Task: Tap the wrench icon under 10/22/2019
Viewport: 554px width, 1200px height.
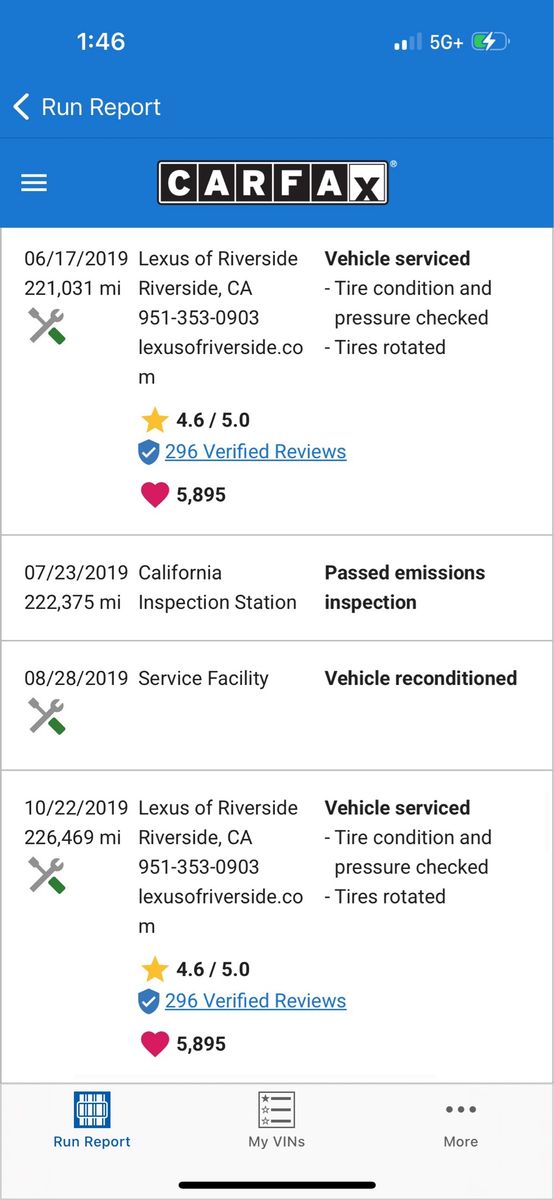Action: (x=47, y=875)
